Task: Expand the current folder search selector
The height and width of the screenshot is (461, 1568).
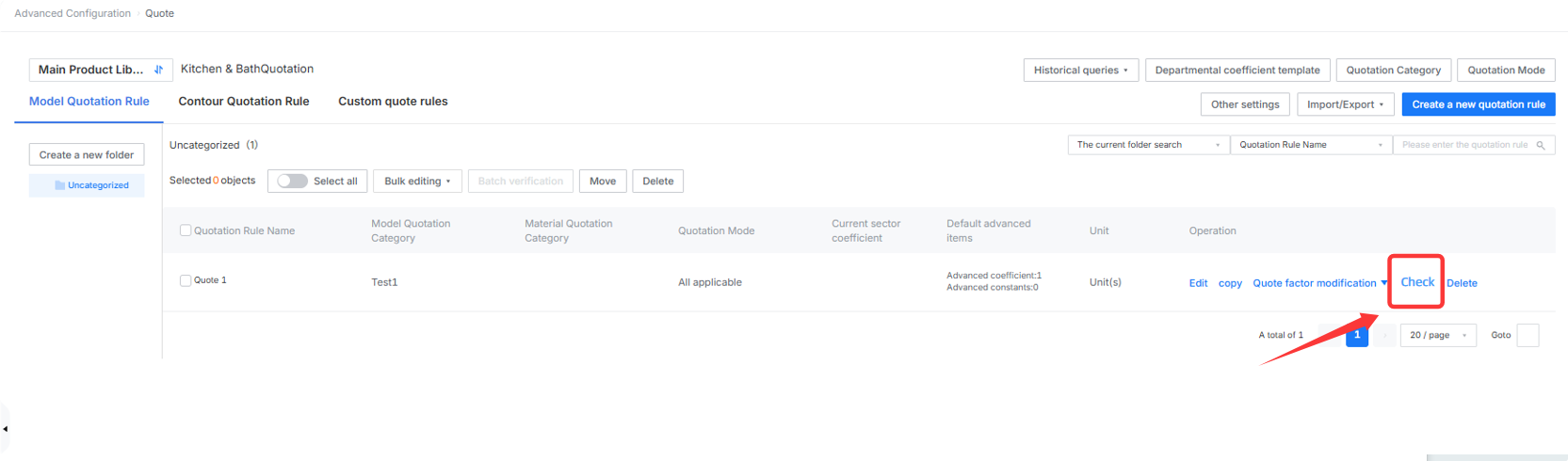Action: pos(1148,145)
